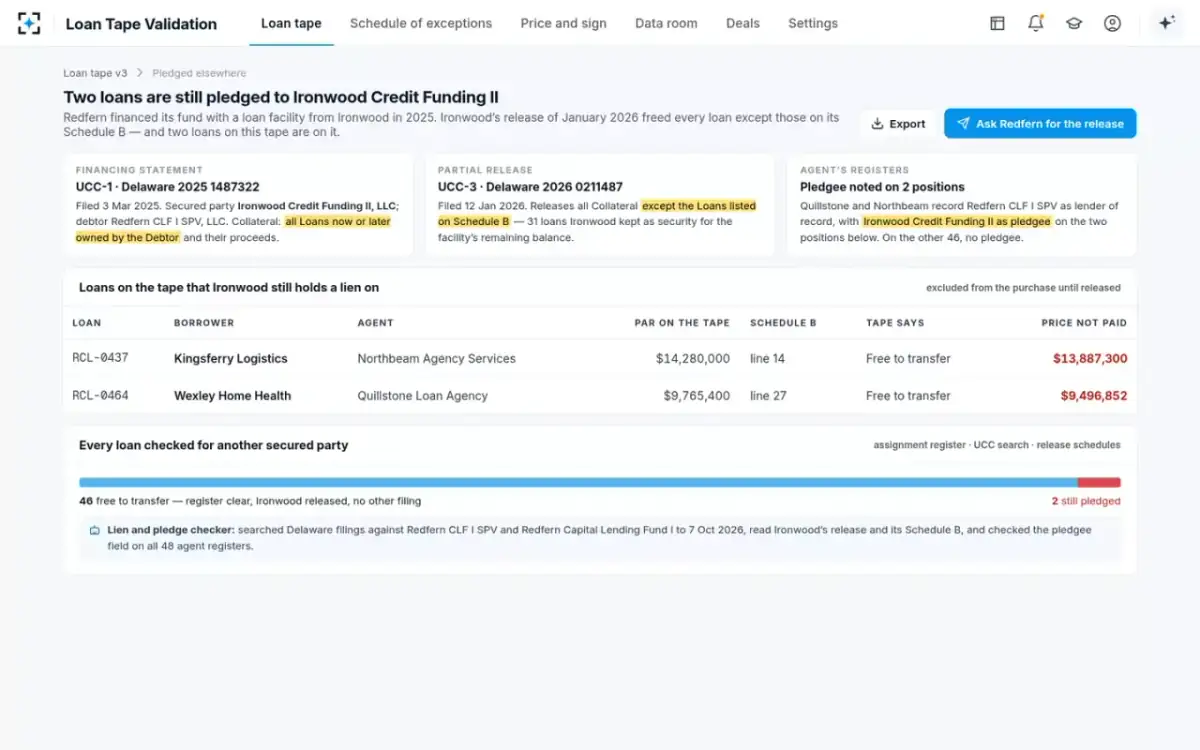Viewport: 1200px width, 750px height.
Task: Click Northbeam Agency Services agent
Action: 436,358
